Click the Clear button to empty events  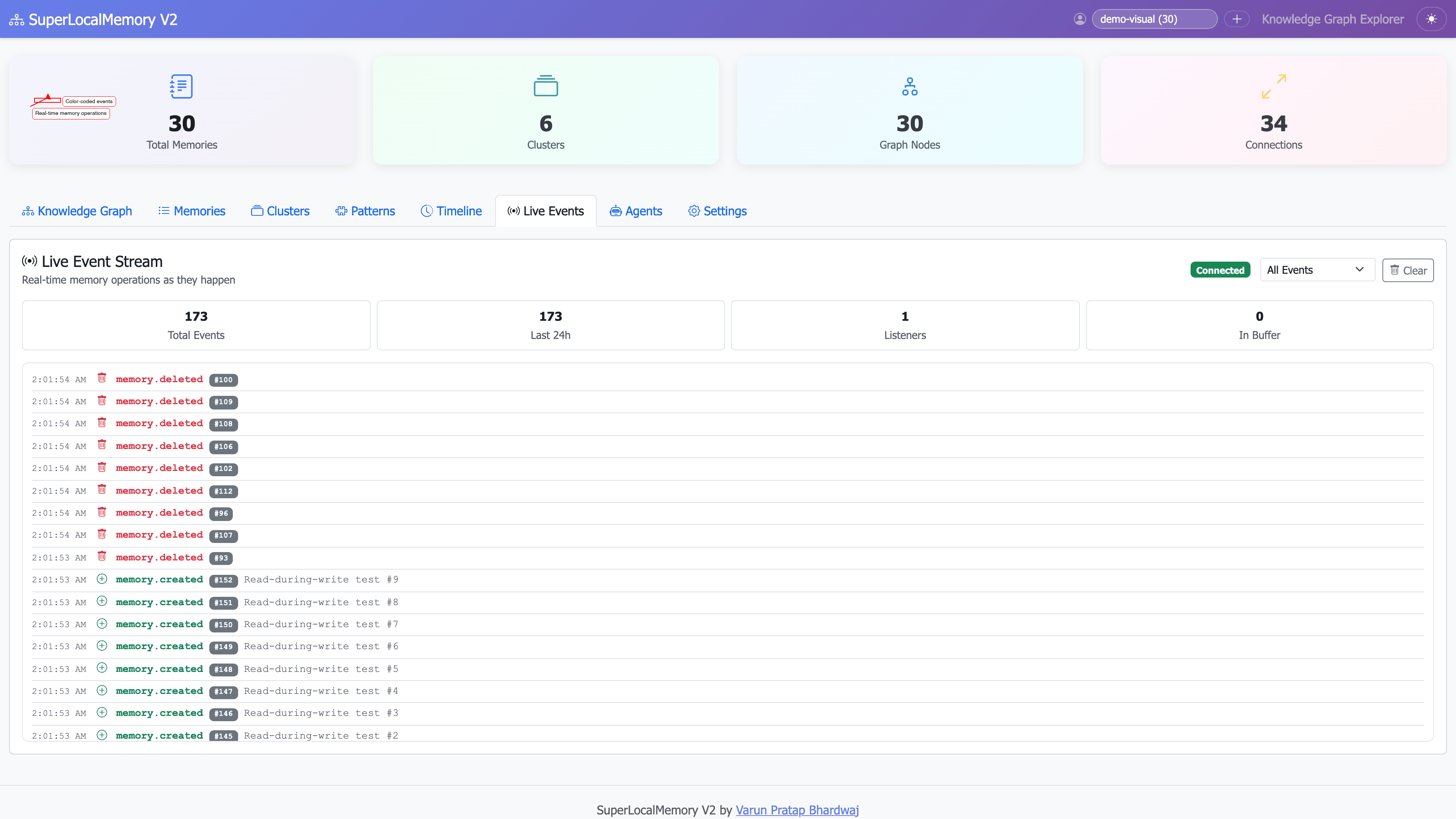point(1408,270)
